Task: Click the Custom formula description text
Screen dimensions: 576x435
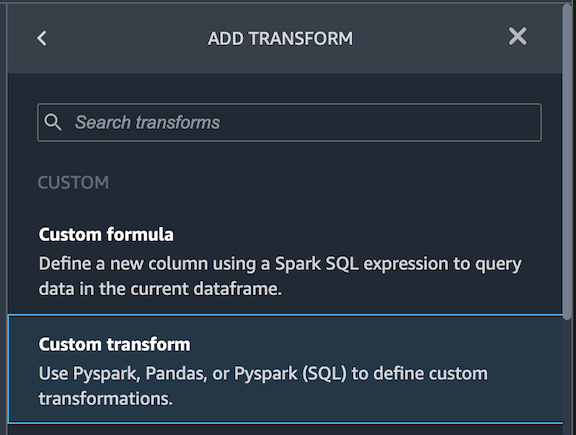Action: click(x=280, y=276)
